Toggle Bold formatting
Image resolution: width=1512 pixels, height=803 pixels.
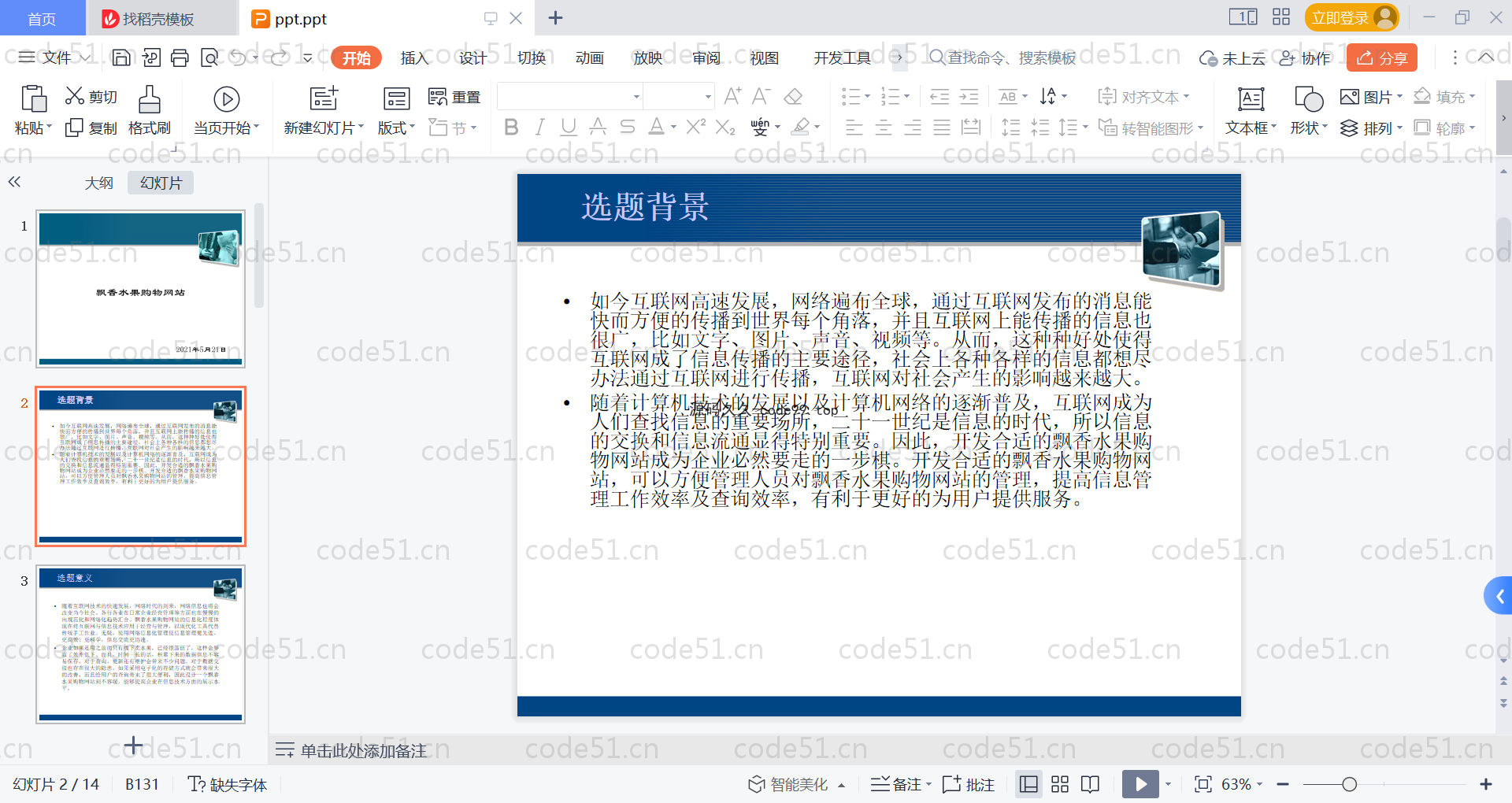coord(511,127)
